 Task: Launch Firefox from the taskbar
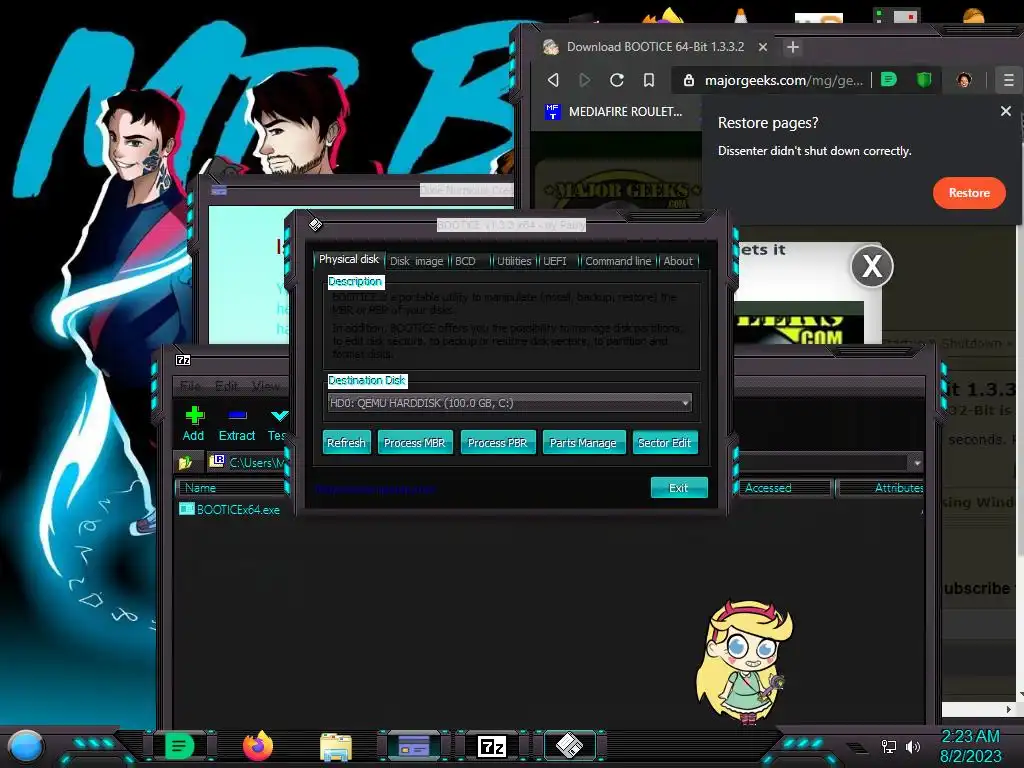[257, 746]
